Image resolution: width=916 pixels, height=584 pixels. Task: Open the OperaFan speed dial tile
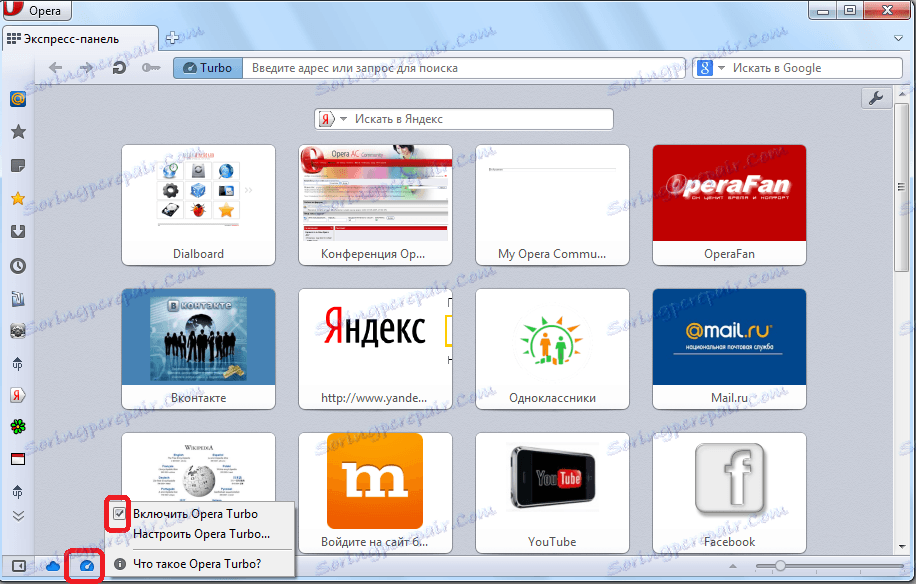click(730, 205)
